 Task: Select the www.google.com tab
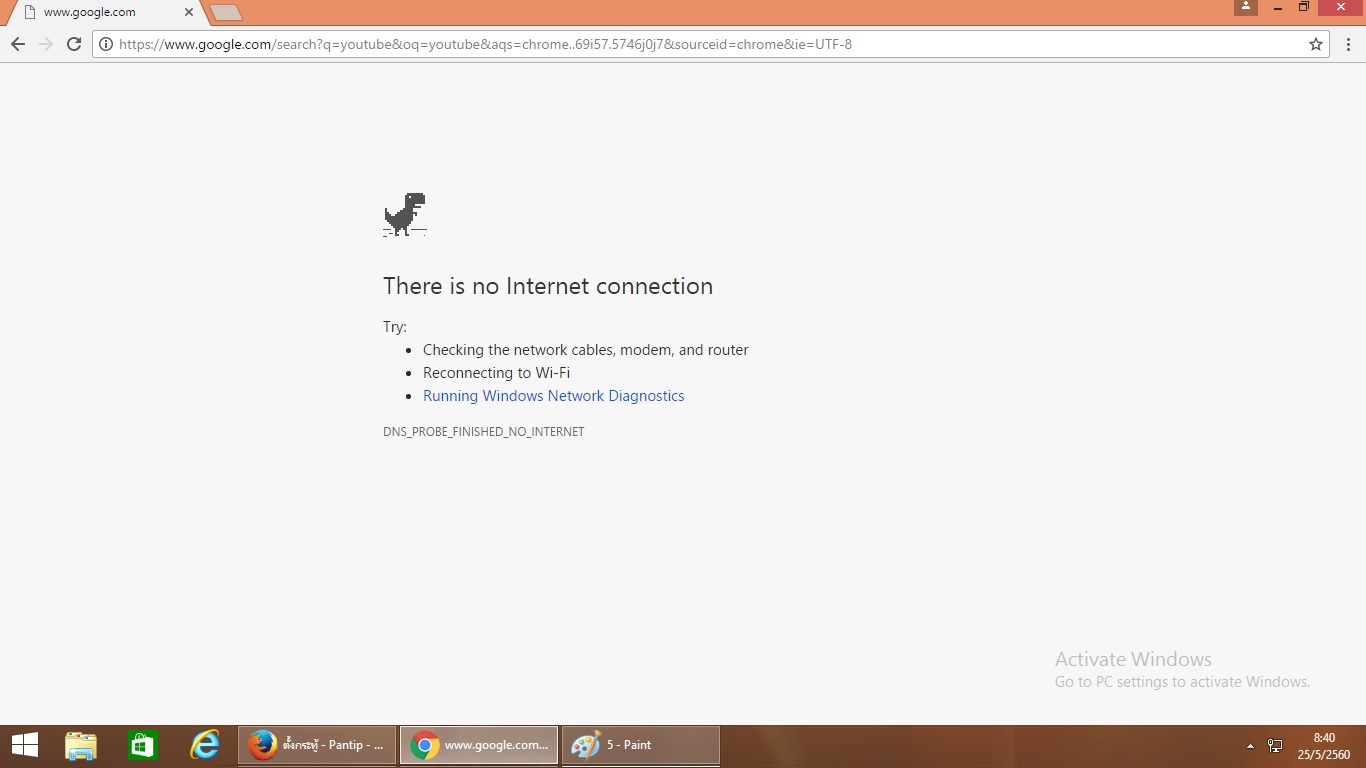pyautogui.click(x=104, y=13)
